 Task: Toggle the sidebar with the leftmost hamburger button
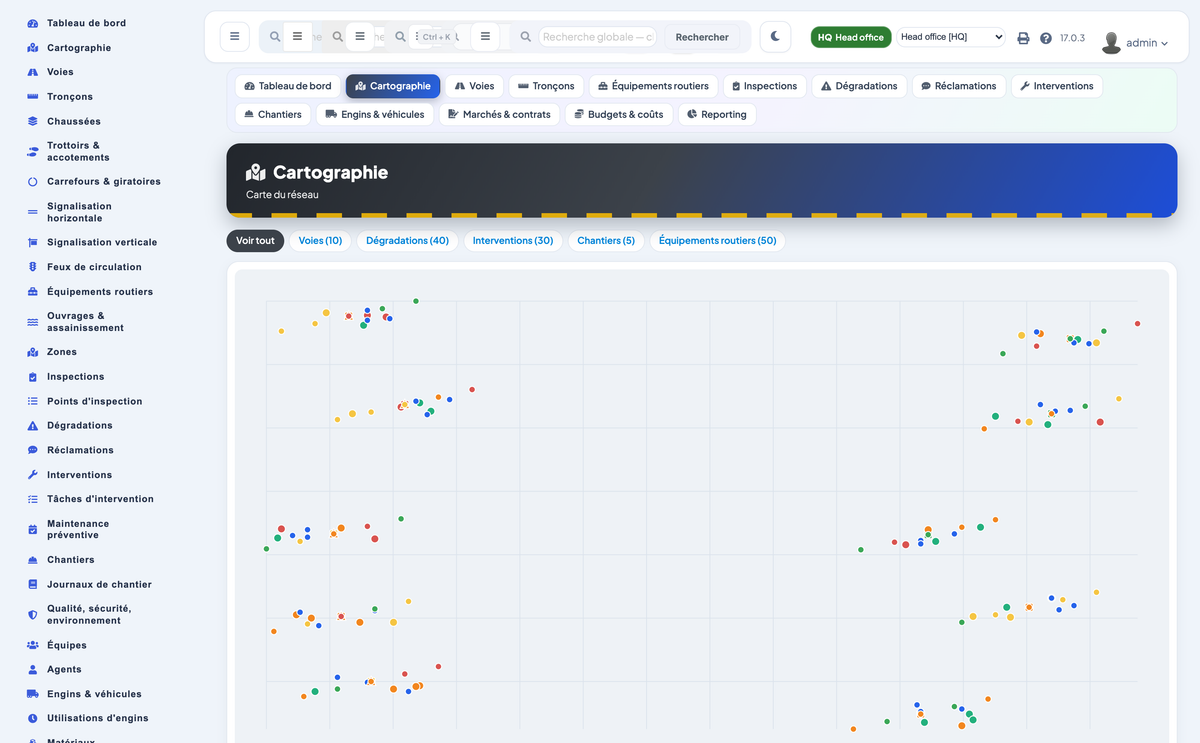tap(235, 37)
